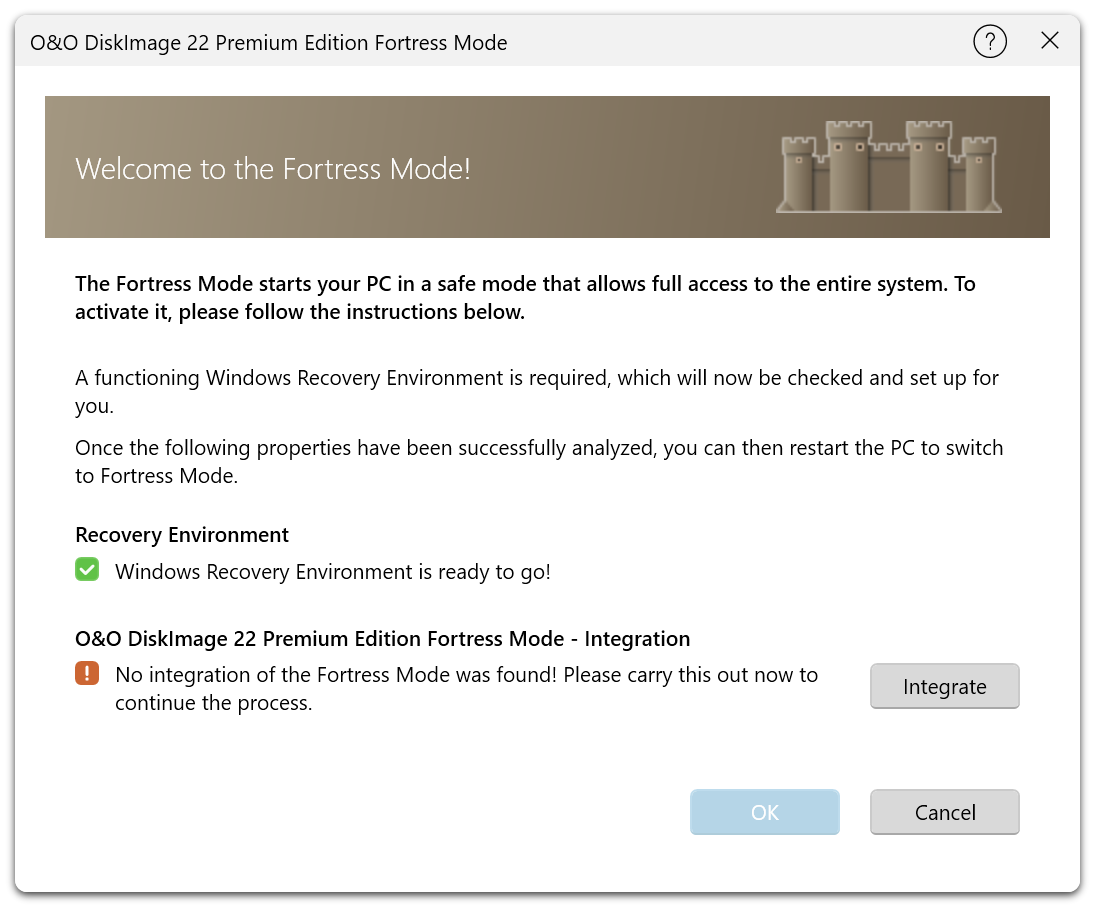
Task: Select the 'Recovery Environment' section heading
Action: 182,535
